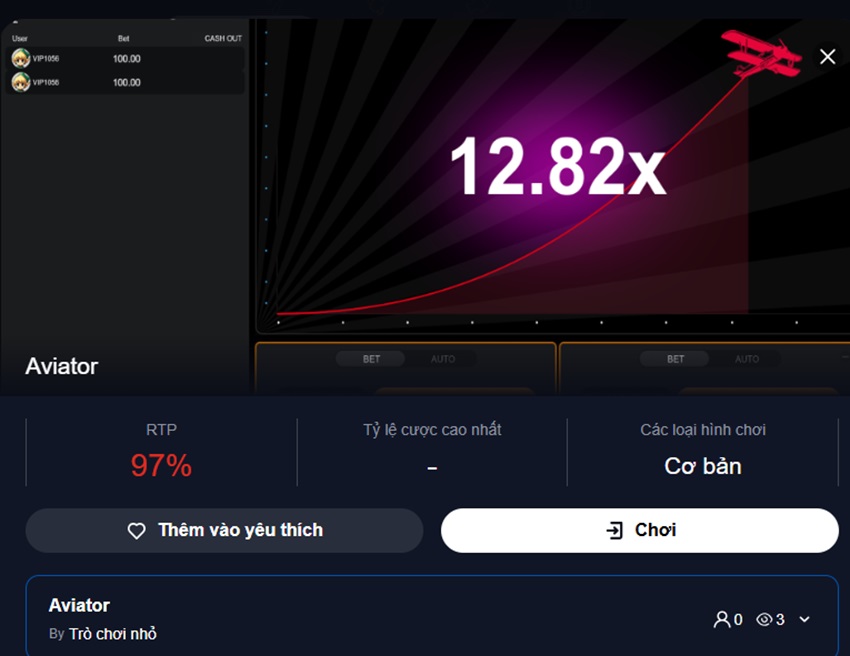Select the BET tab in right bet panel

click(x=675, y=359)
